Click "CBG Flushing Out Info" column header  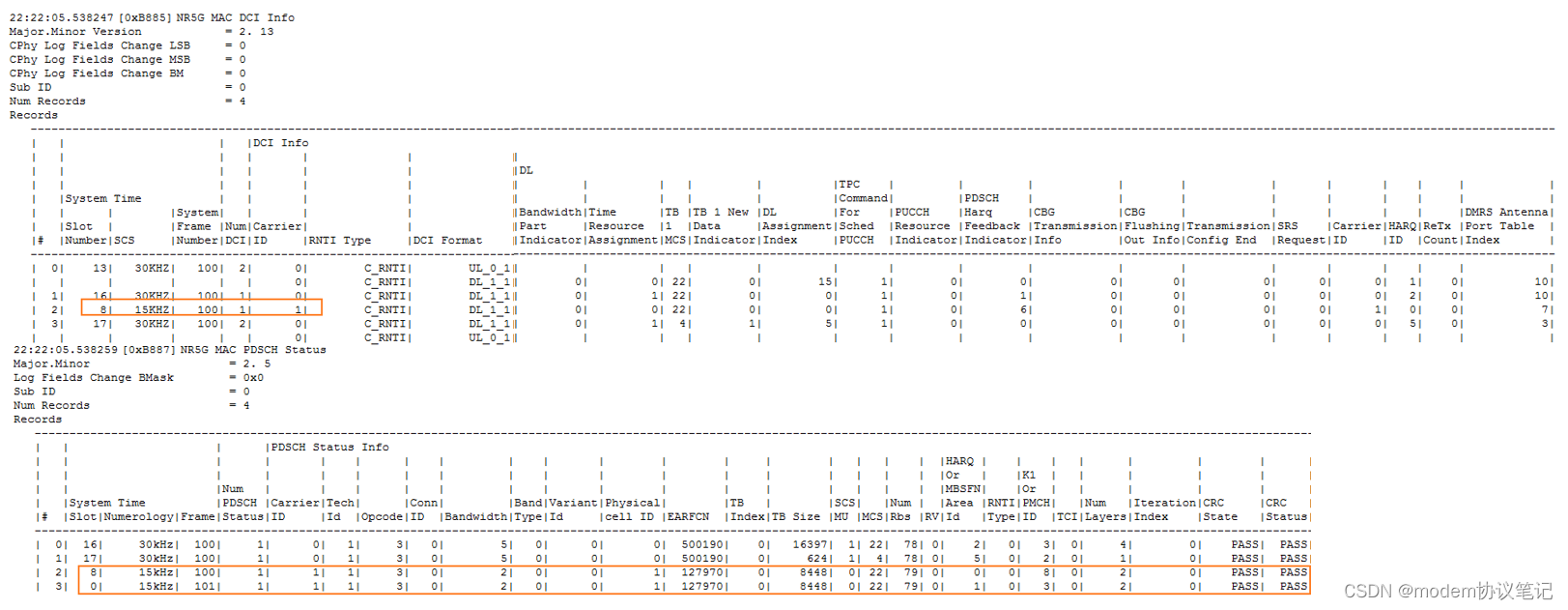click(x=1153, y=225)
